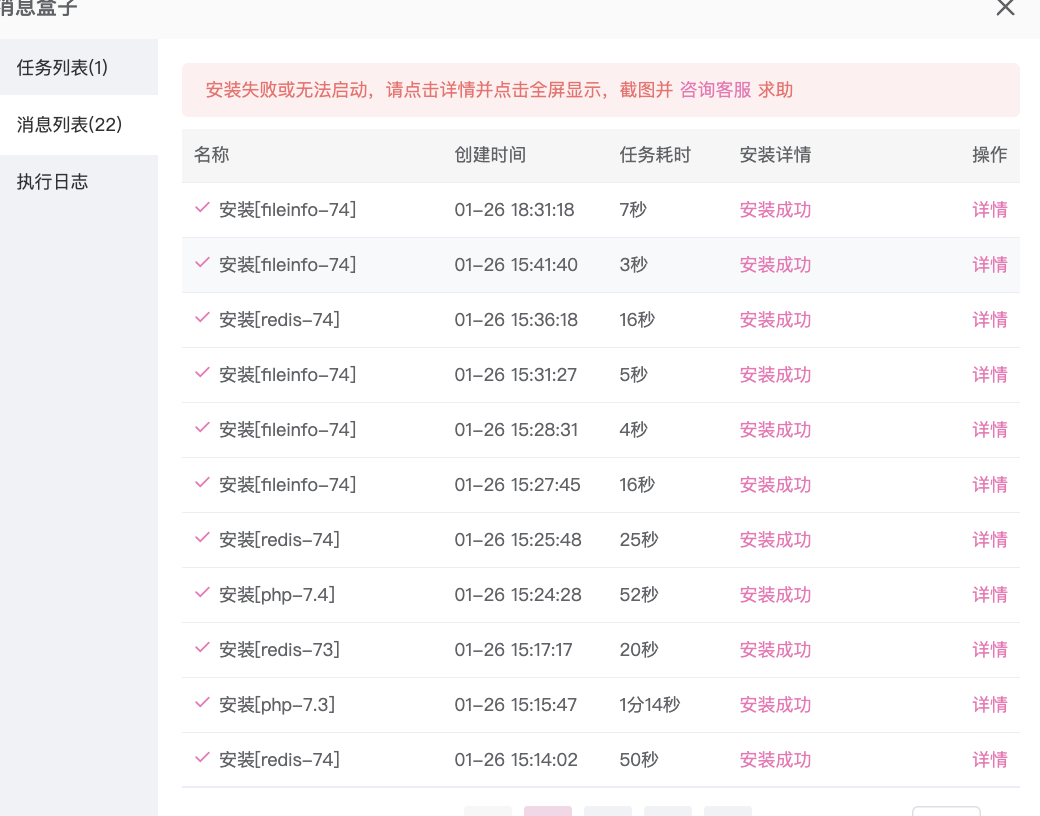The height and width of the screenshot is (816, 1040).
Task: Click the check icon beside 安装[redis-73]
Action: [202, 649]
